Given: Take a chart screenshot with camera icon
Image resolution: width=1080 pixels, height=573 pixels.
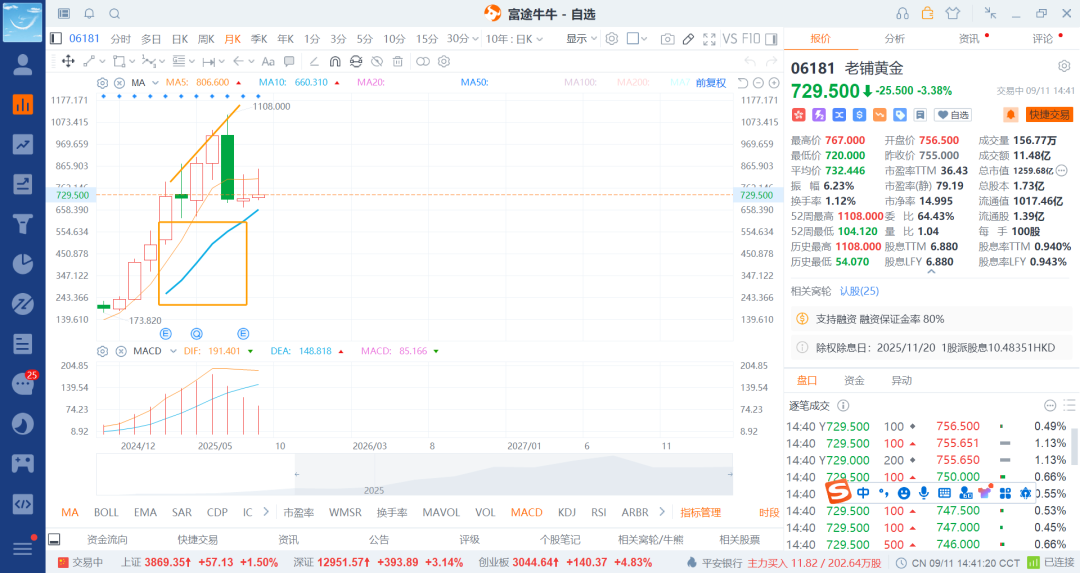Looking at the screenshot, I should point(667,39).
